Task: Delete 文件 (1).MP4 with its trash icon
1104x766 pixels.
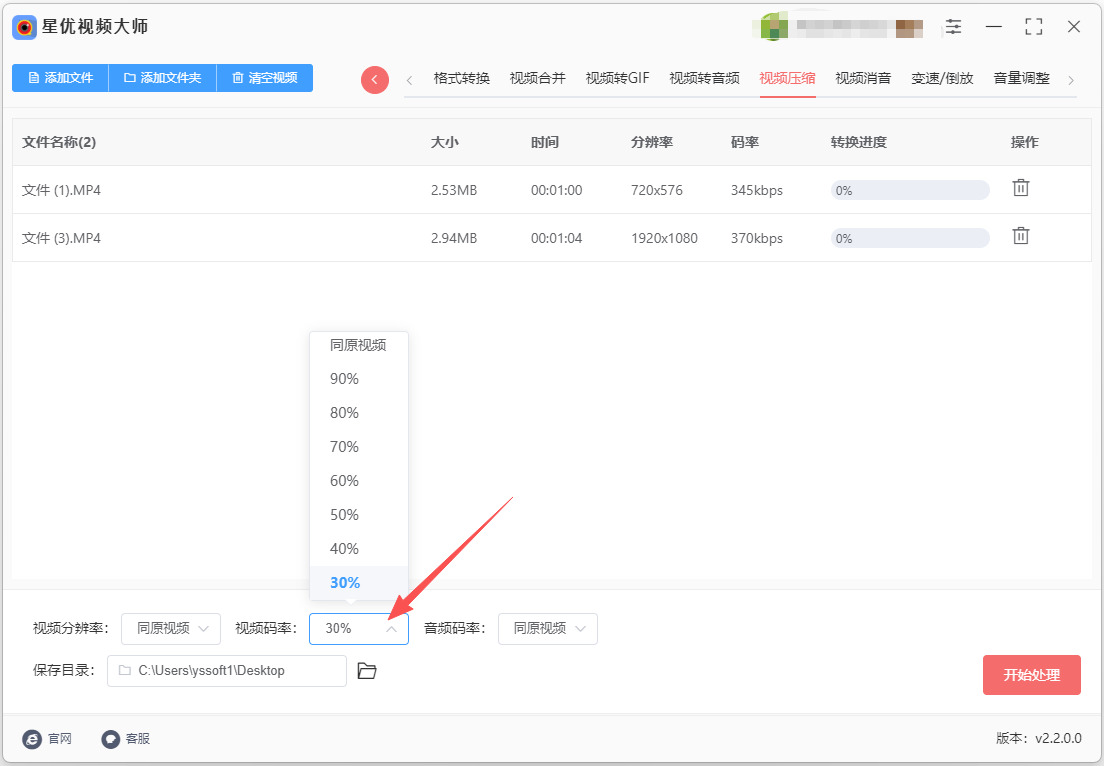Action: 1020,188
